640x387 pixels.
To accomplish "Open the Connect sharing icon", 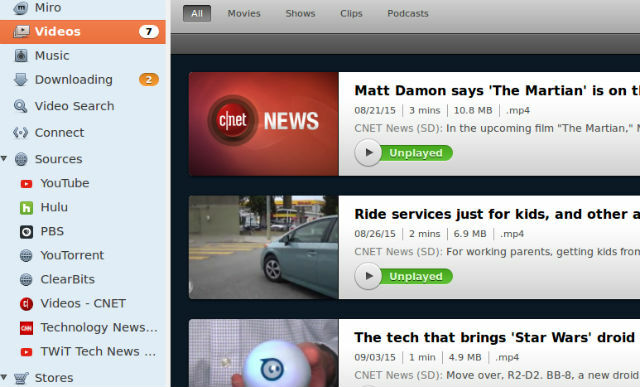I will [20, 133].
